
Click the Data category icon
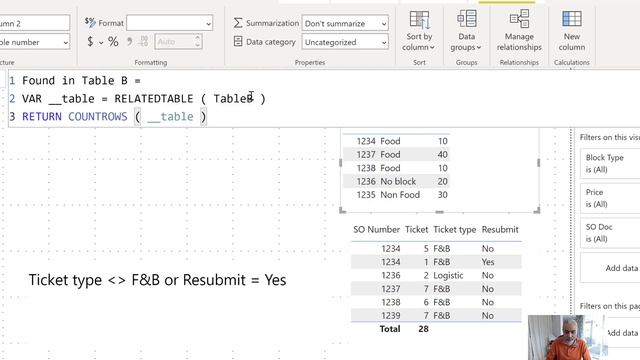238,42
